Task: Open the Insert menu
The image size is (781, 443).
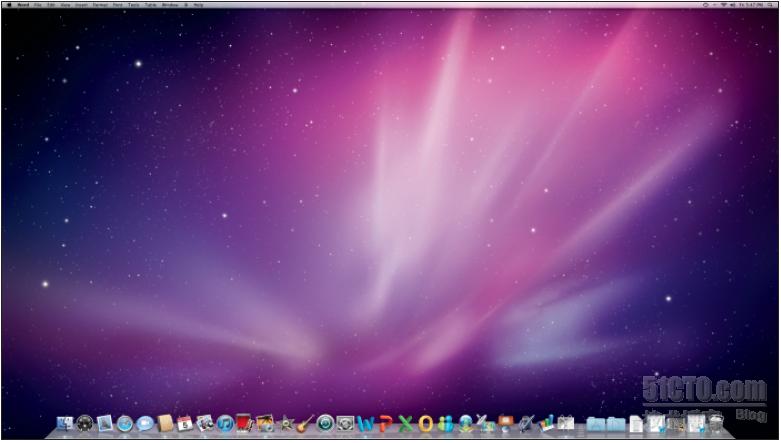Action: (81, 5)
